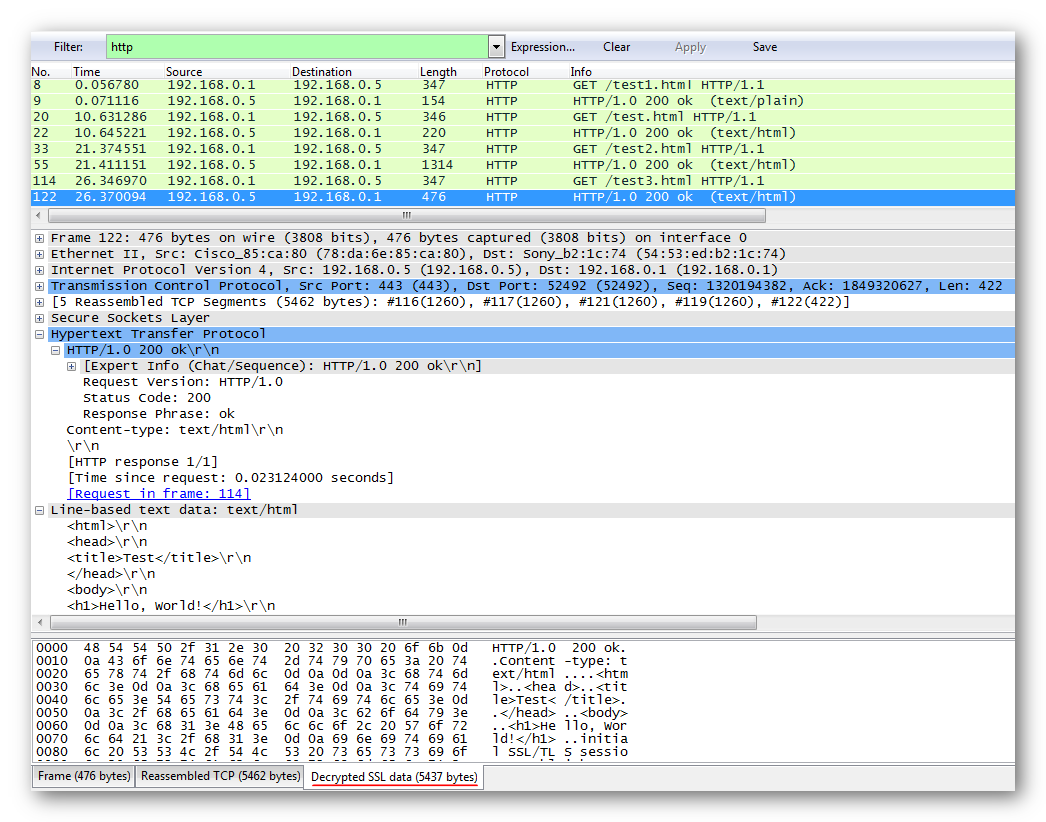
Task: Switch to the Frame (476 bytes) tab
Action: click(x=84, y=776)
